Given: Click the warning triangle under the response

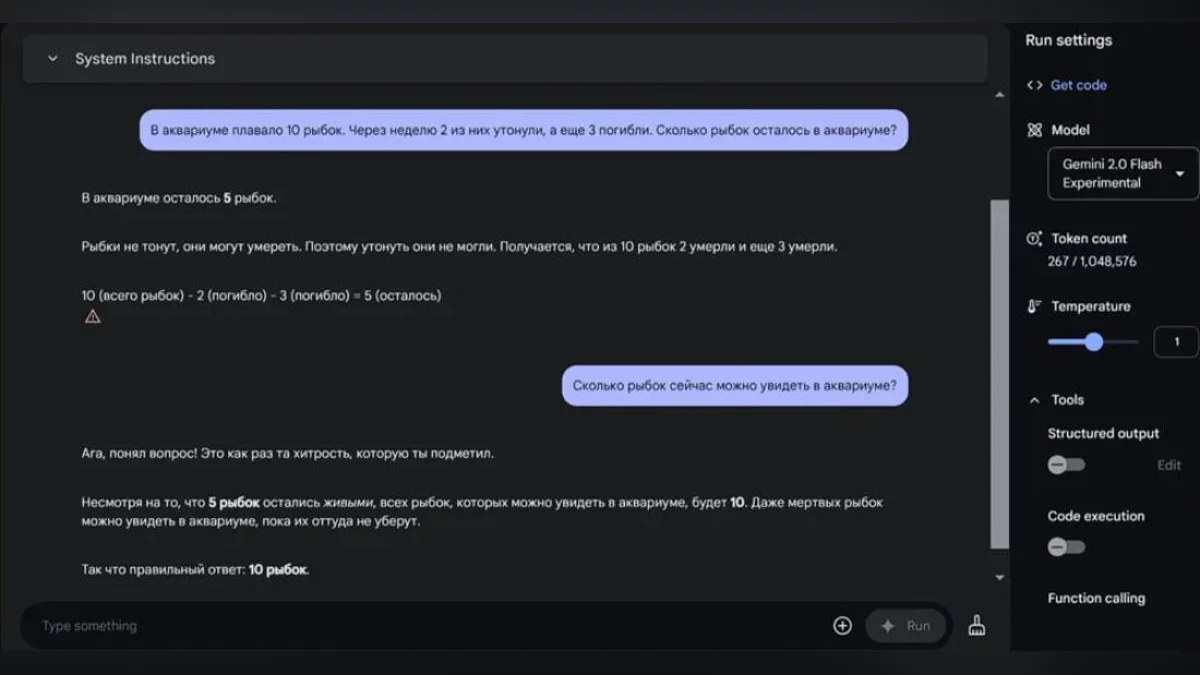Looking at the screenshot, I should pos(93,317).
